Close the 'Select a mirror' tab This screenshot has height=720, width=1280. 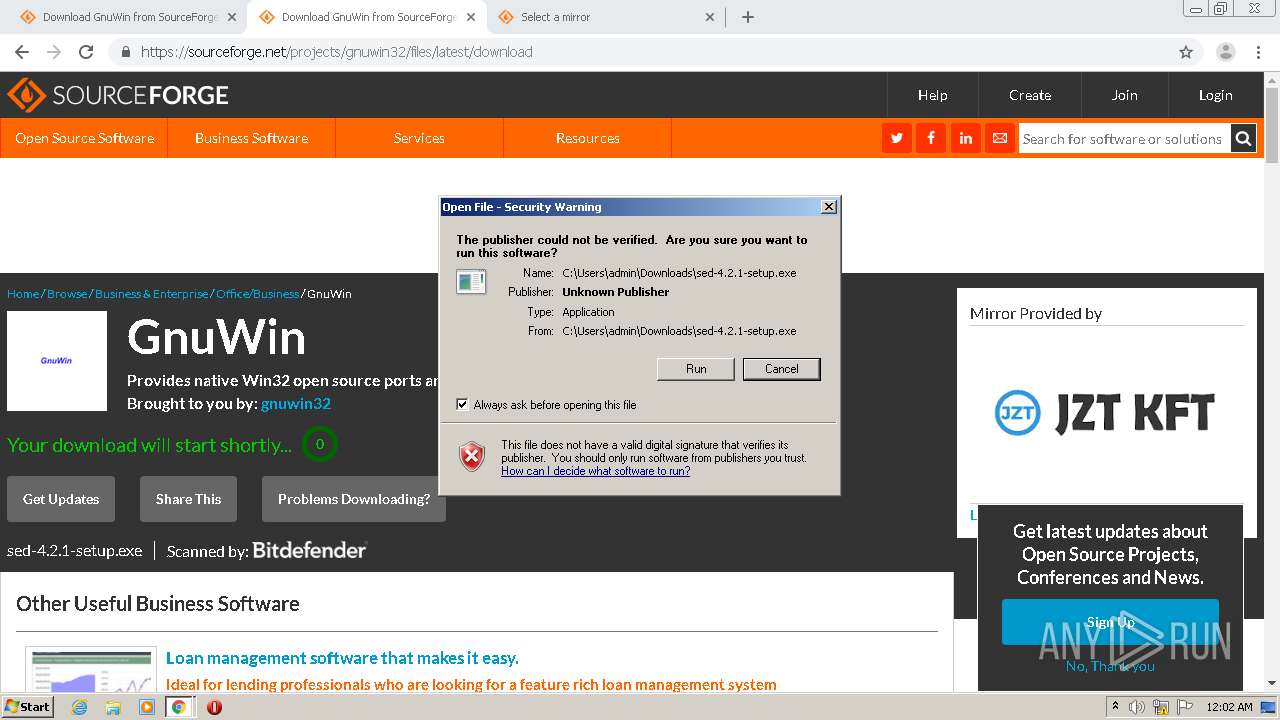pos(710,17)
